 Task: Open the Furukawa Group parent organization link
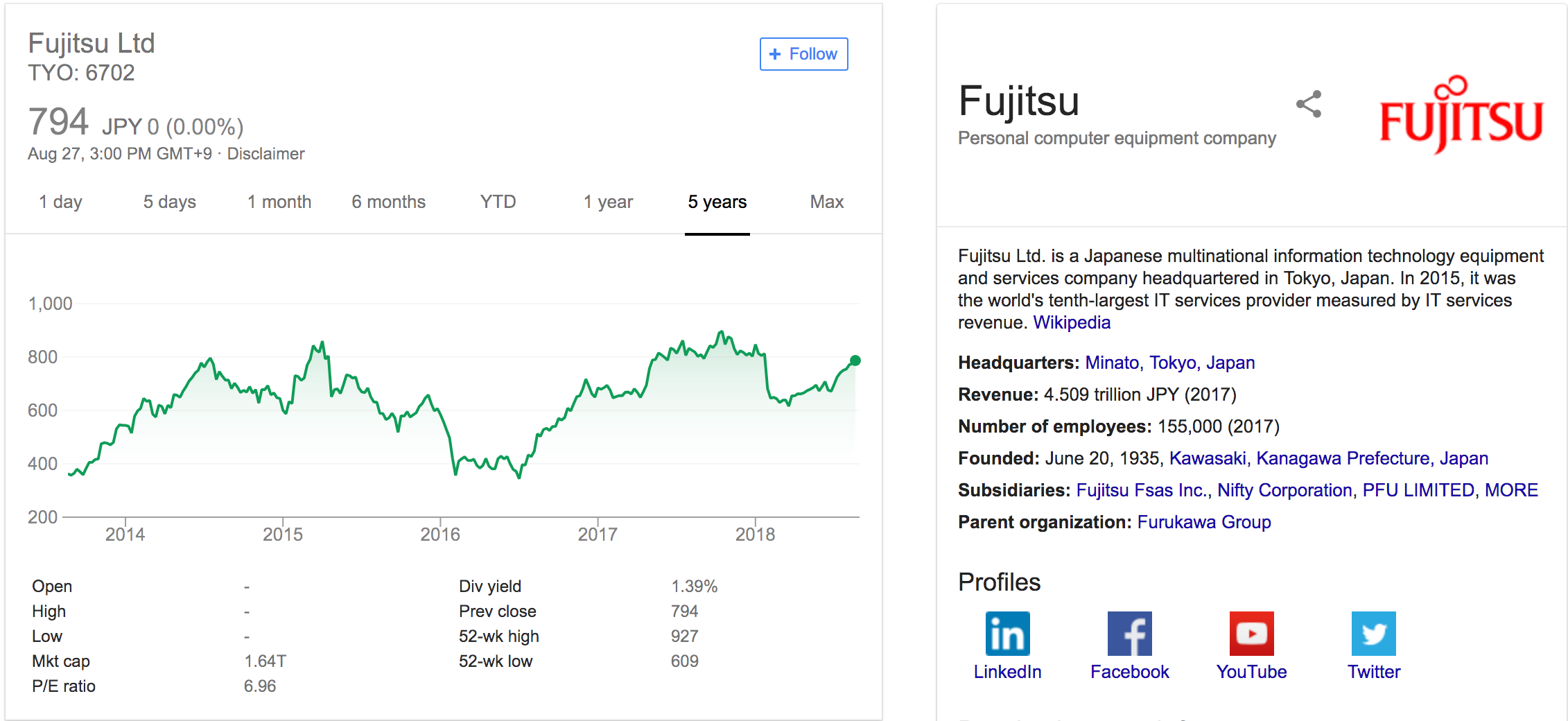click(x=1204, y=522)
